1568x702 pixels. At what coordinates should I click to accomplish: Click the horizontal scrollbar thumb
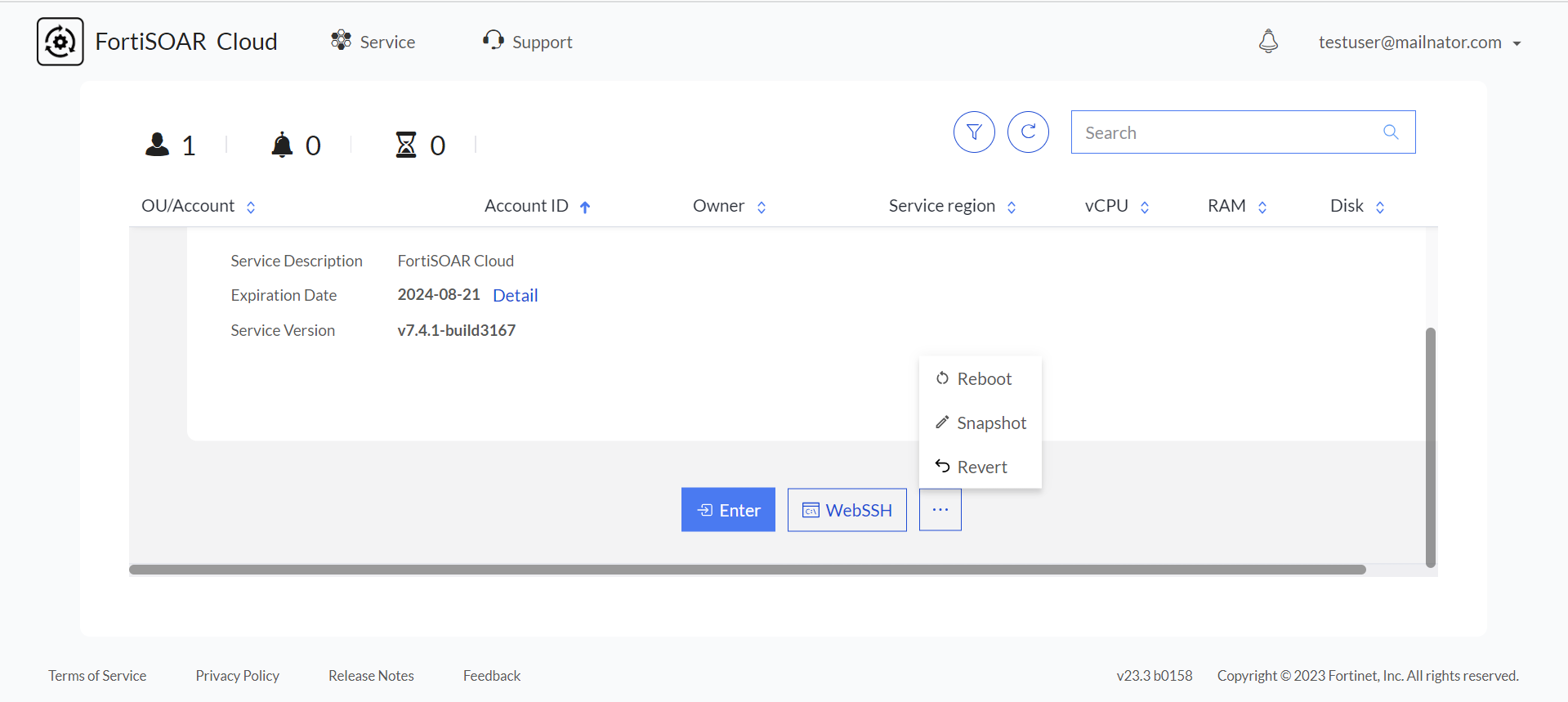pos(748,570)
